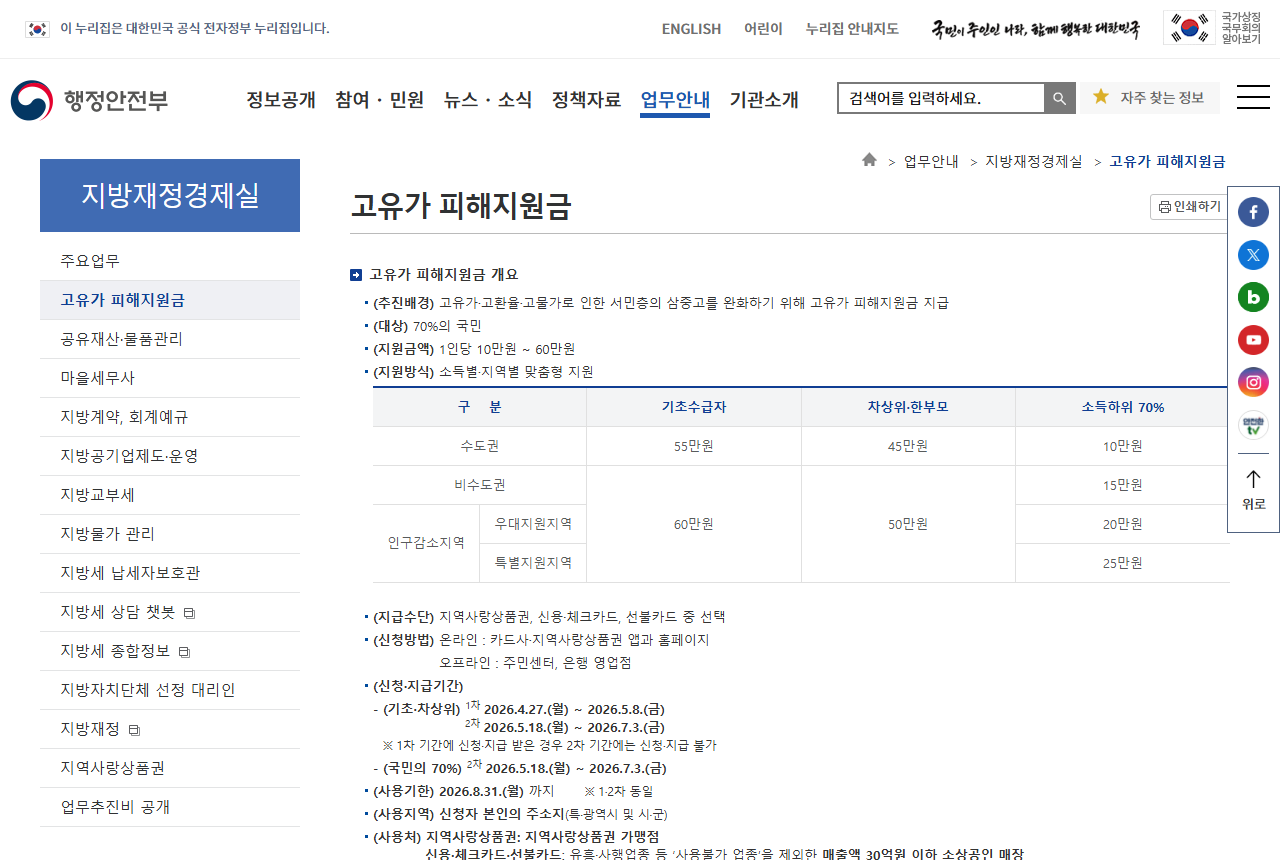Switch to the ENGLISH site

pos(691,29)
